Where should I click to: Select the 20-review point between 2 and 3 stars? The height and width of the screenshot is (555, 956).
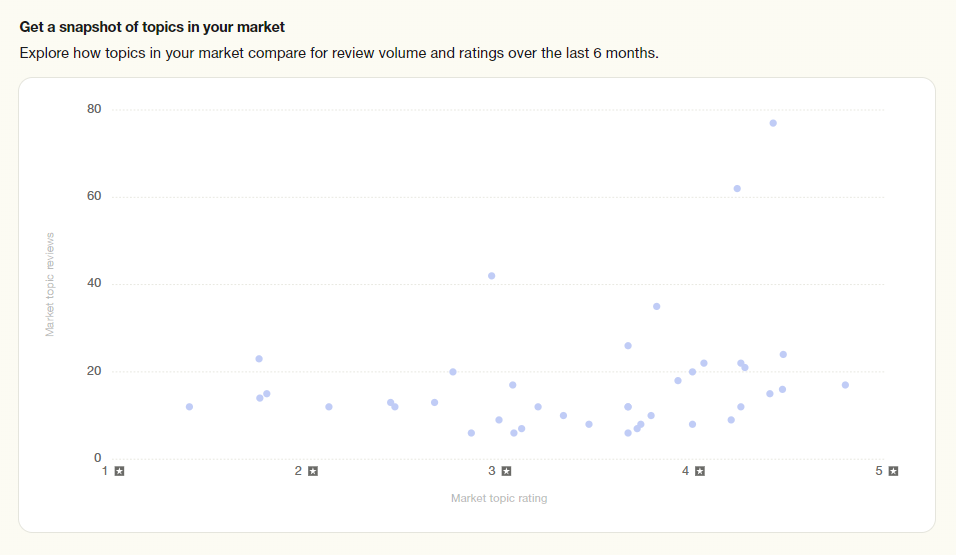[x=453, y=371]
